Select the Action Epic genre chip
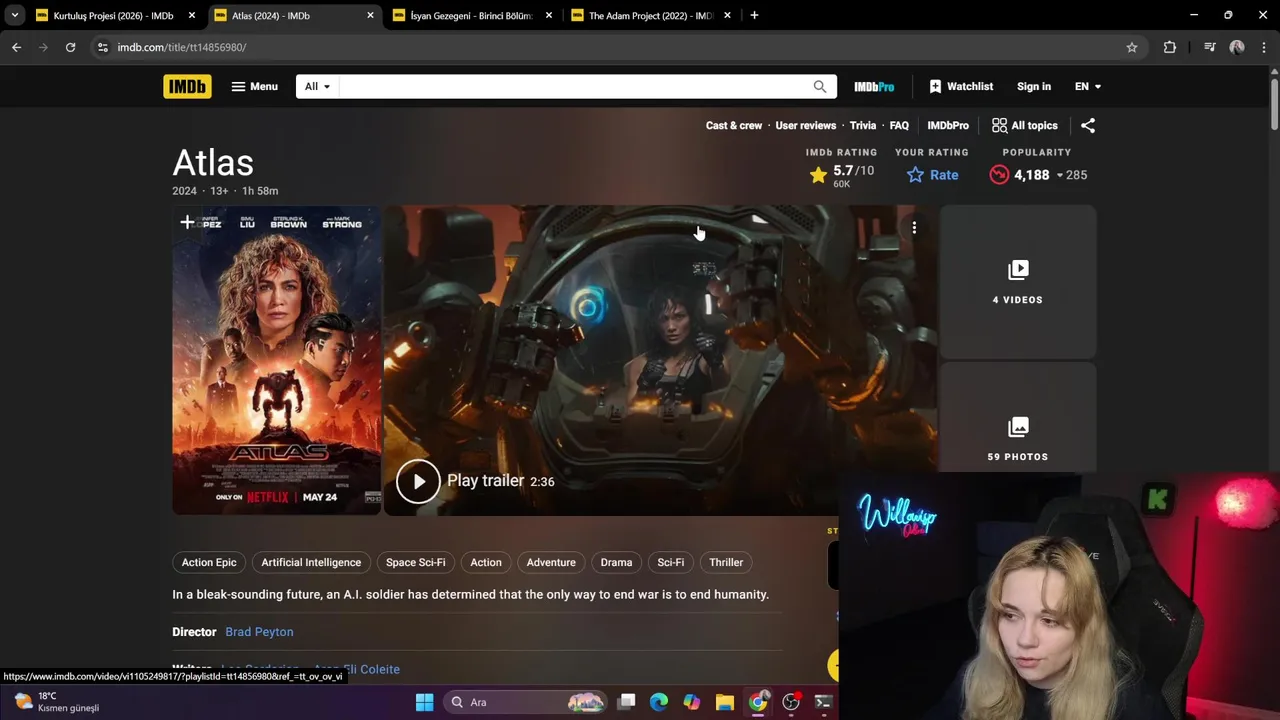This screenshot has height=720, width=1280. tap(209, 562)
